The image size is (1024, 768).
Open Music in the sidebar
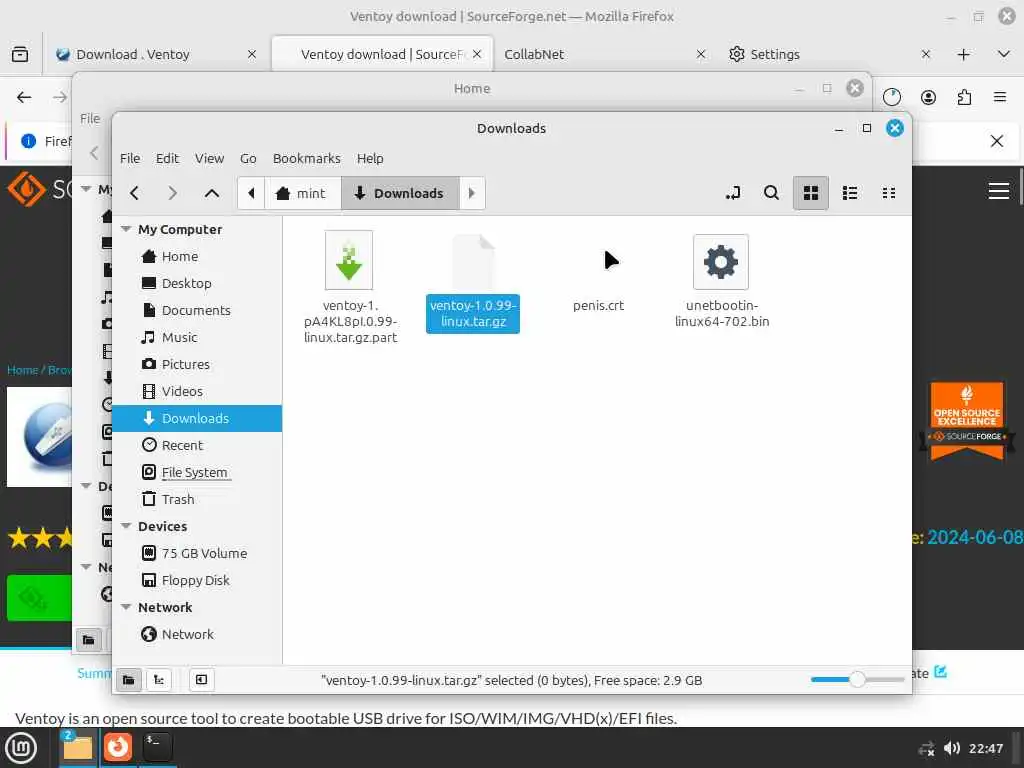[197, 337]
